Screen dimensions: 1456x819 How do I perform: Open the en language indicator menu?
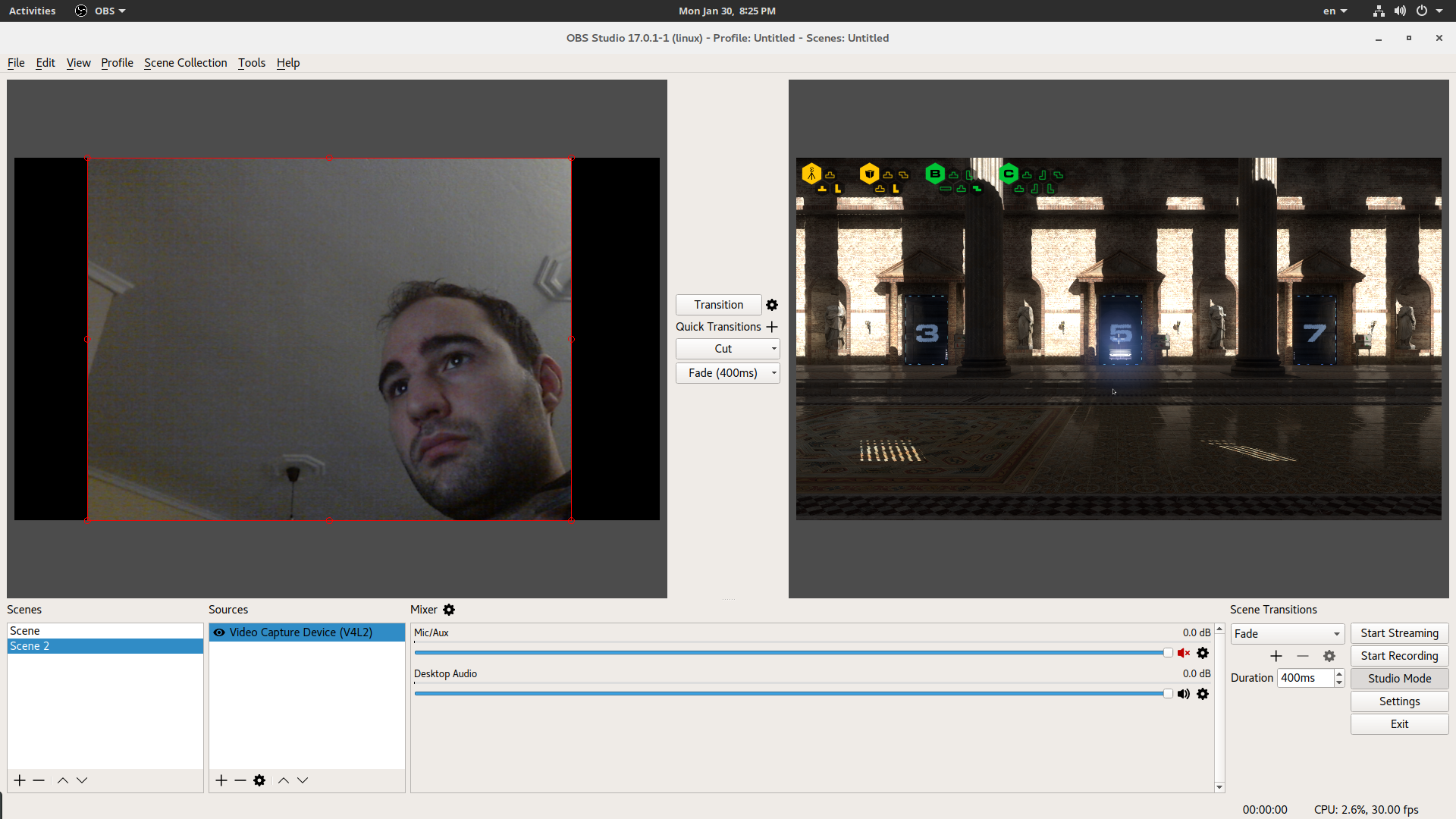(1335, 11)
